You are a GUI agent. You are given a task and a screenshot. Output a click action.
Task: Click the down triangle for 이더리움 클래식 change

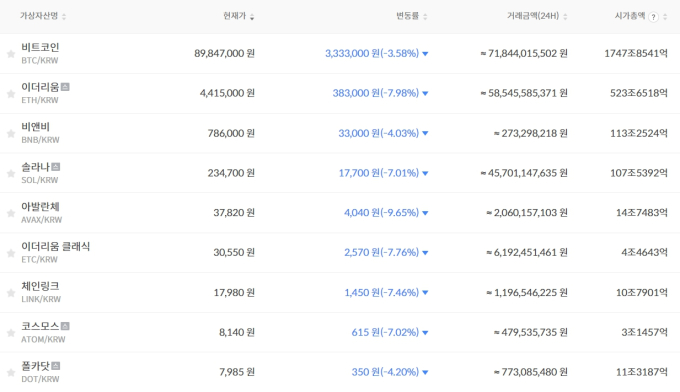click(425, 253)
